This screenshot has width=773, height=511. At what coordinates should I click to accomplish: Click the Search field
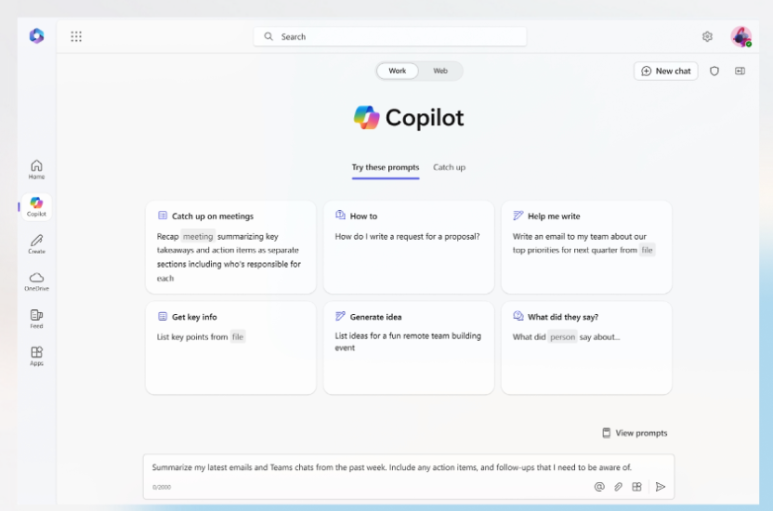[390, 36]
